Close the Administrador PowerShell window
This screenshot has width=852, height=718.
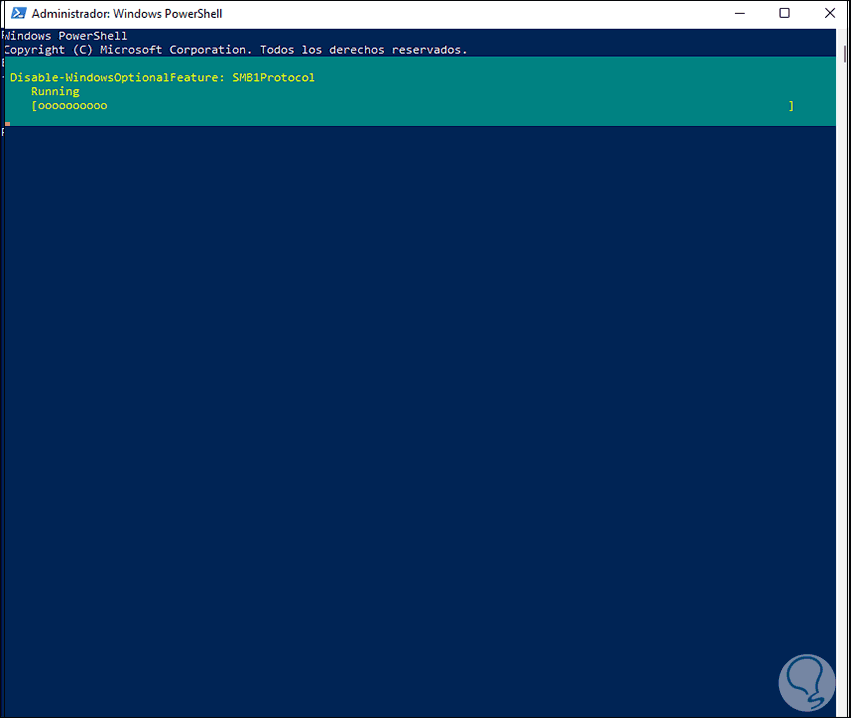[x=829, y=13]
